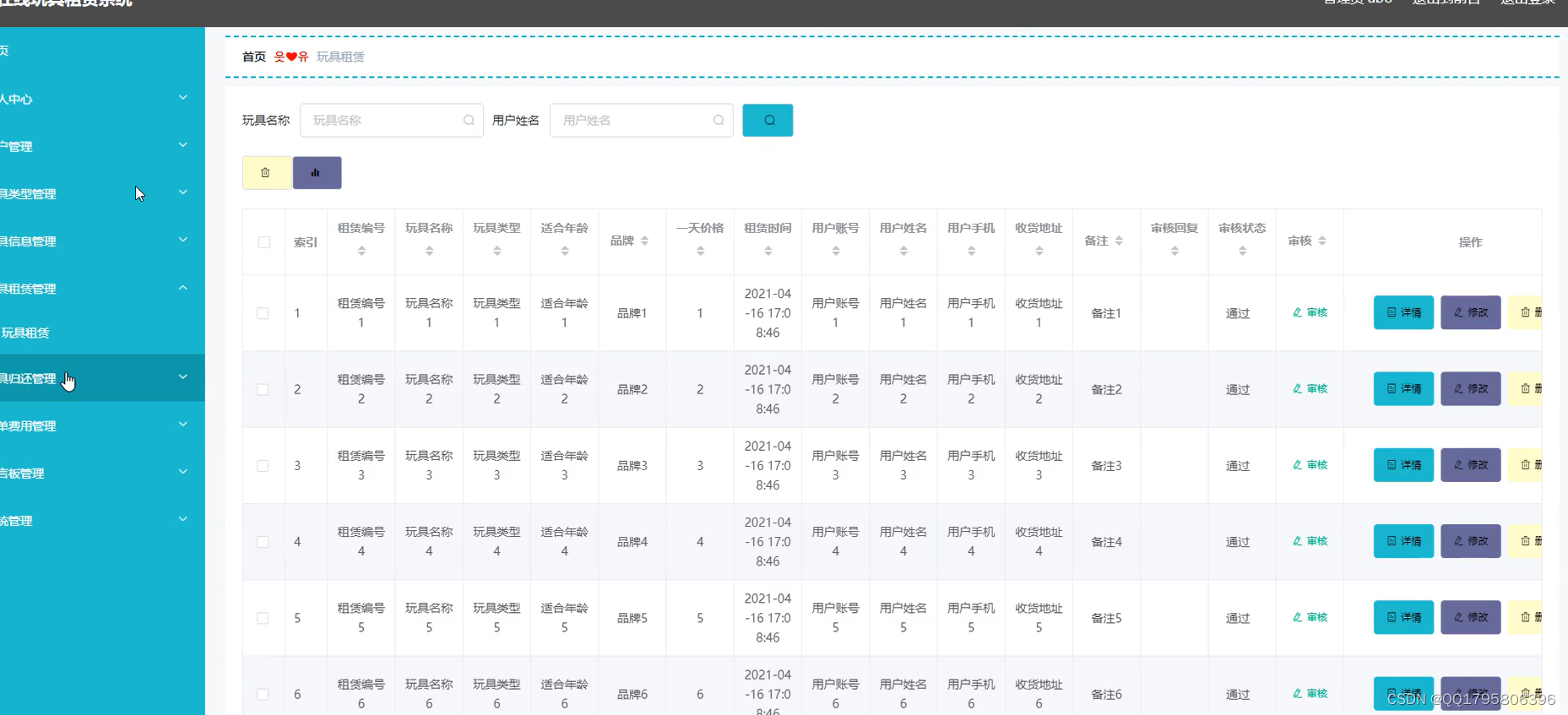This screenshot has height=715, width=1568.
Task: Click 修改 for row 4
Action: tap(1470, 541)
